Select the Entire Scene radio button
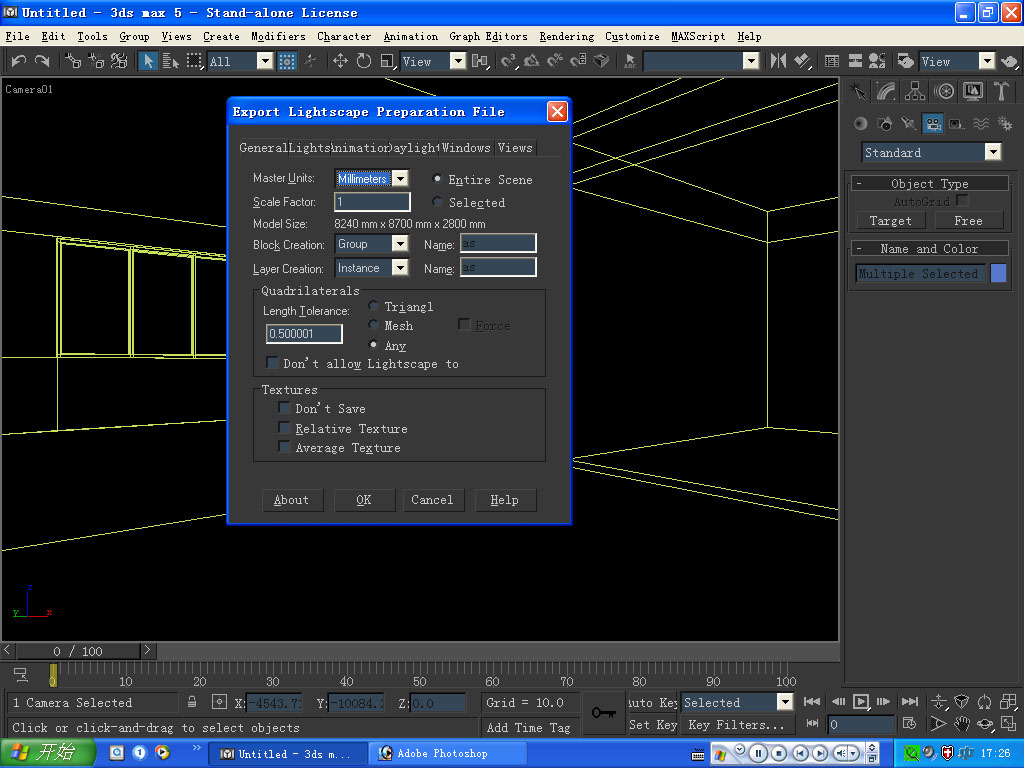 coord(437,178)
